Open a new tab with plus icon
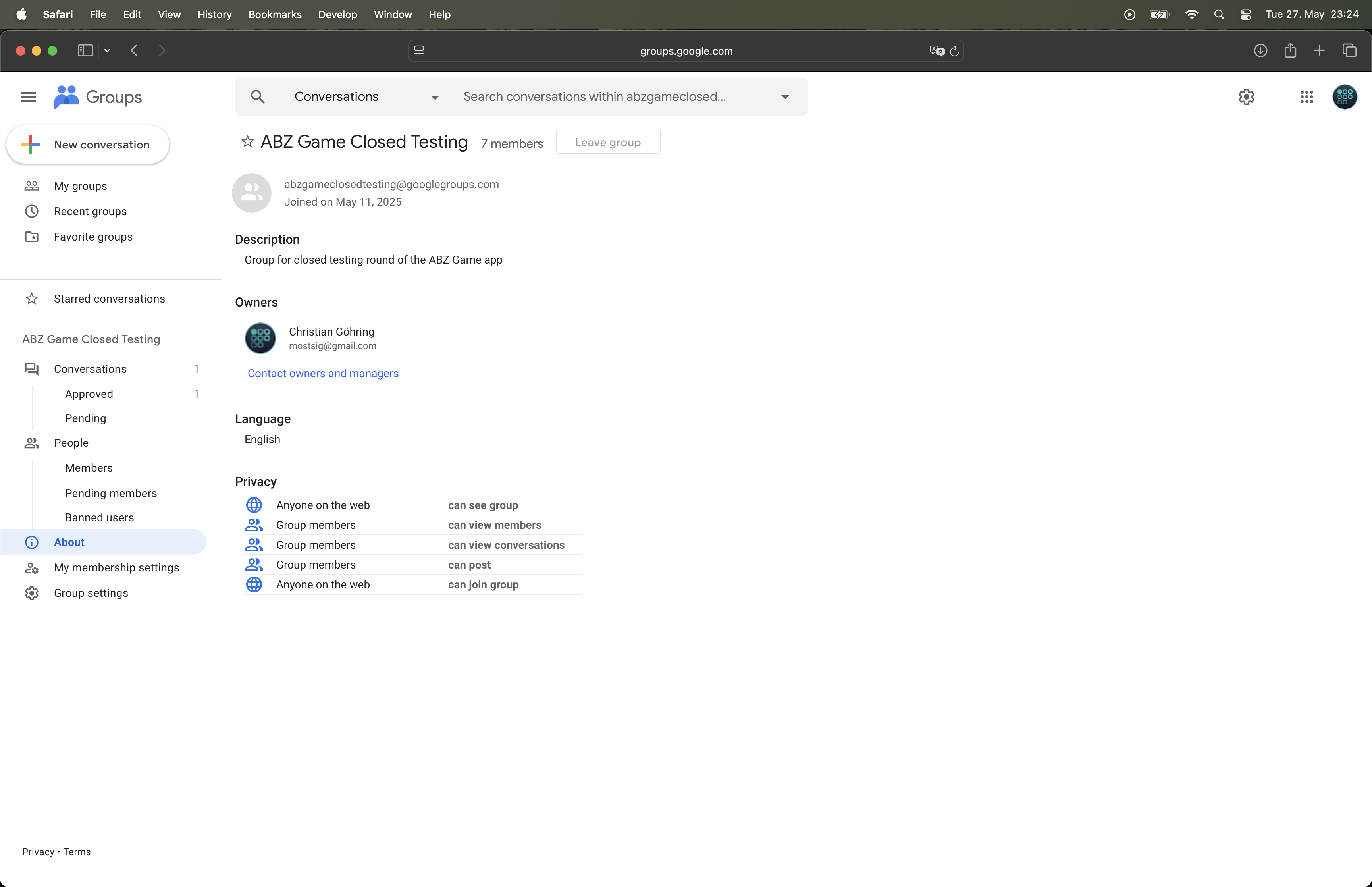Screen dimensions: 1372x887 tap(1319, 51)
